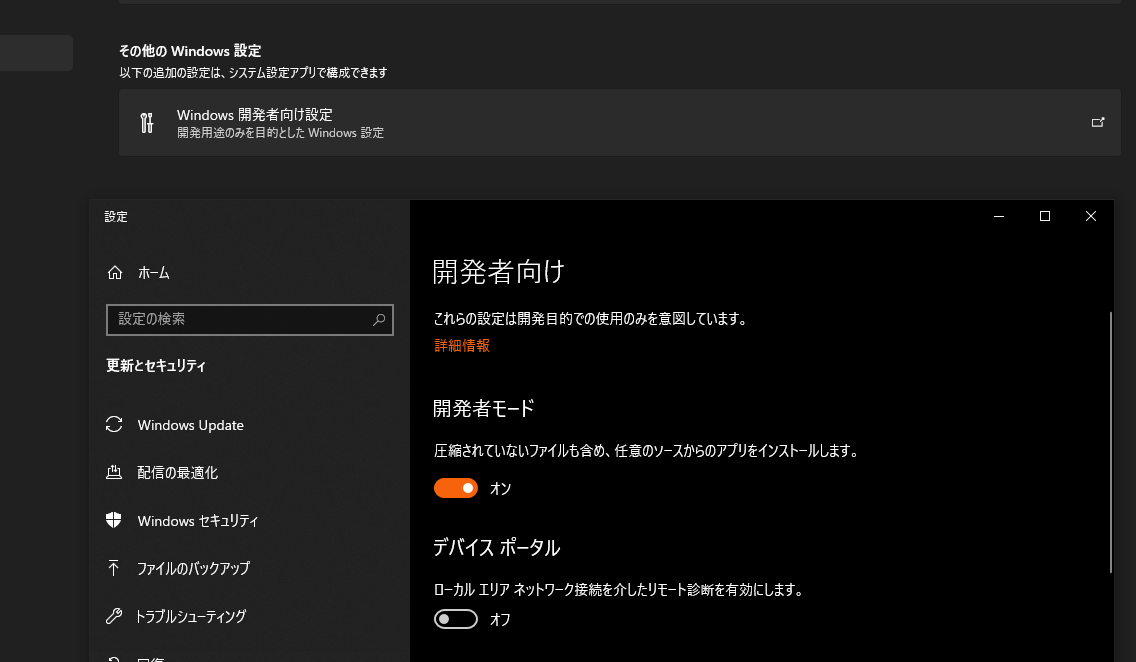
Task: Open the 詳細情報 link
Action: tap(462, 345)
